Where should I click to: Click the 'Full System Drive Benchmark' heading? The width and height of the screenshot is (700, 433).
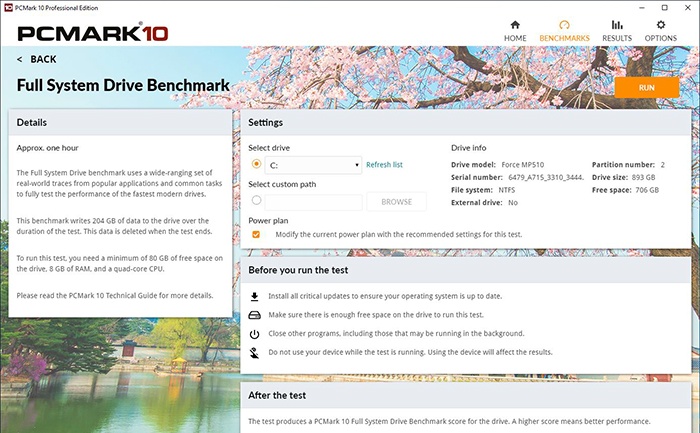pos(123,85)
